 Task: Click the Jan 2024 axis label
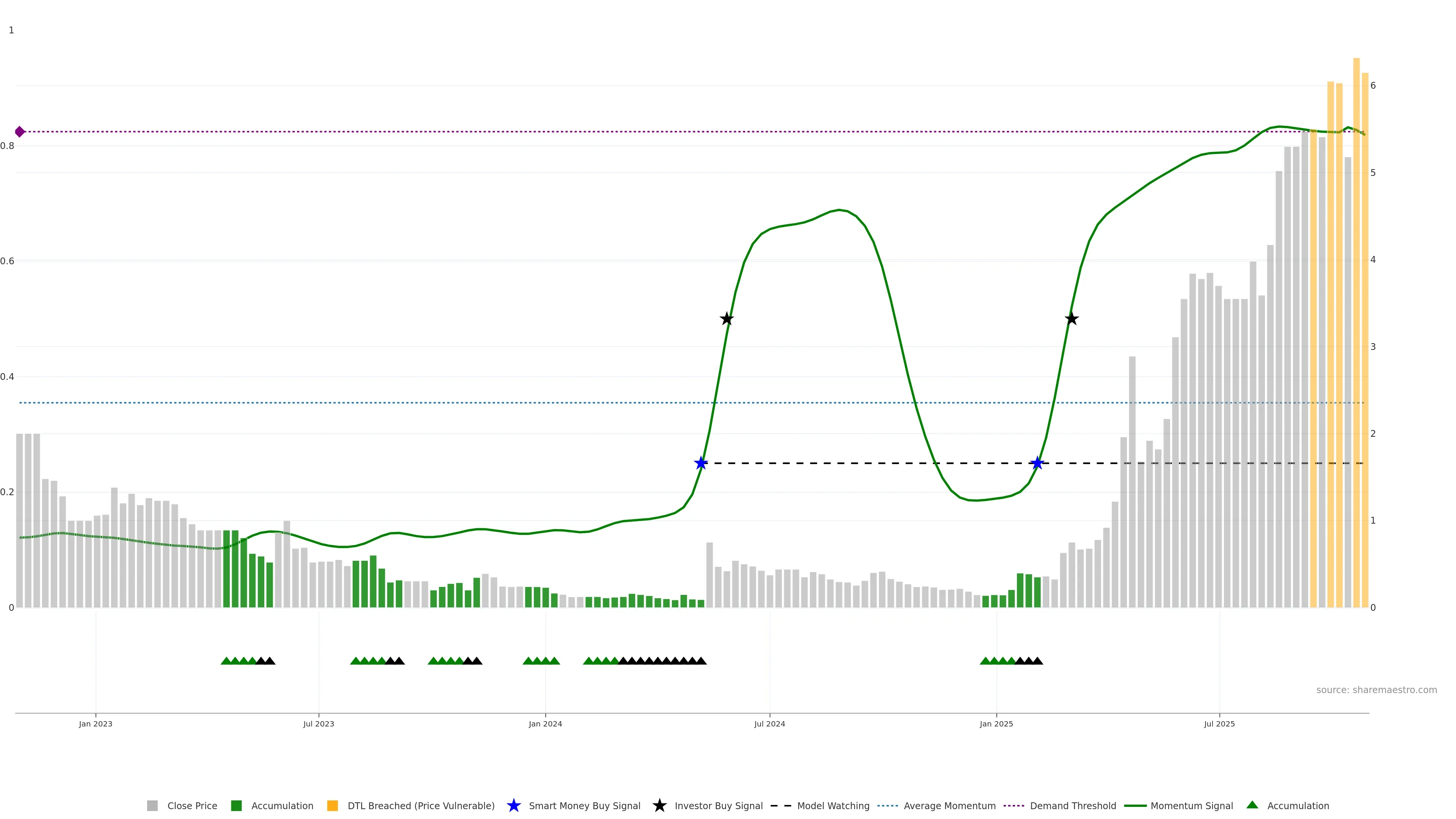pos(545,724)
